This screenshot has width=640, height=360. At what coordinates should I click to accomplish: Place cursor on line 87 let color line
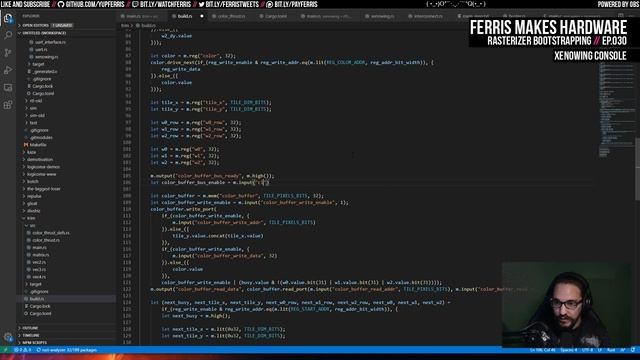193,56
